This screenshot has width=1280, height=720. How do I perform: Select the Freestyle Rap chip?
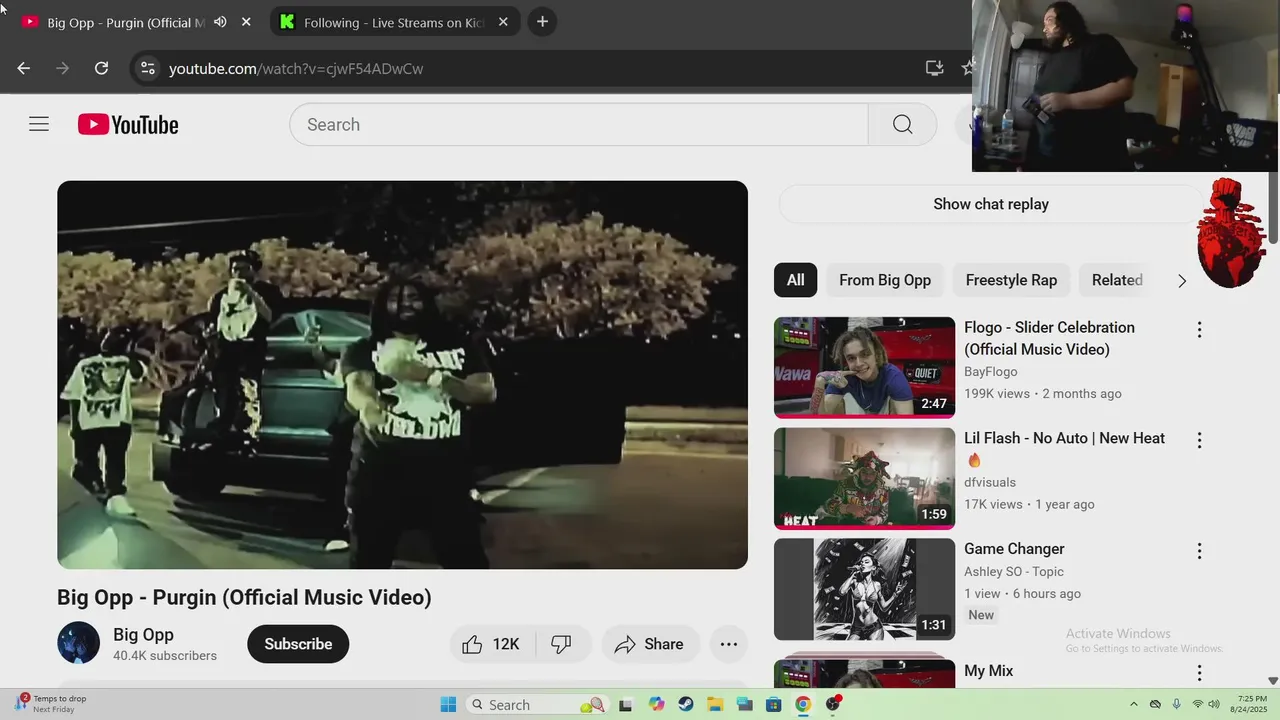[1011, 280]
